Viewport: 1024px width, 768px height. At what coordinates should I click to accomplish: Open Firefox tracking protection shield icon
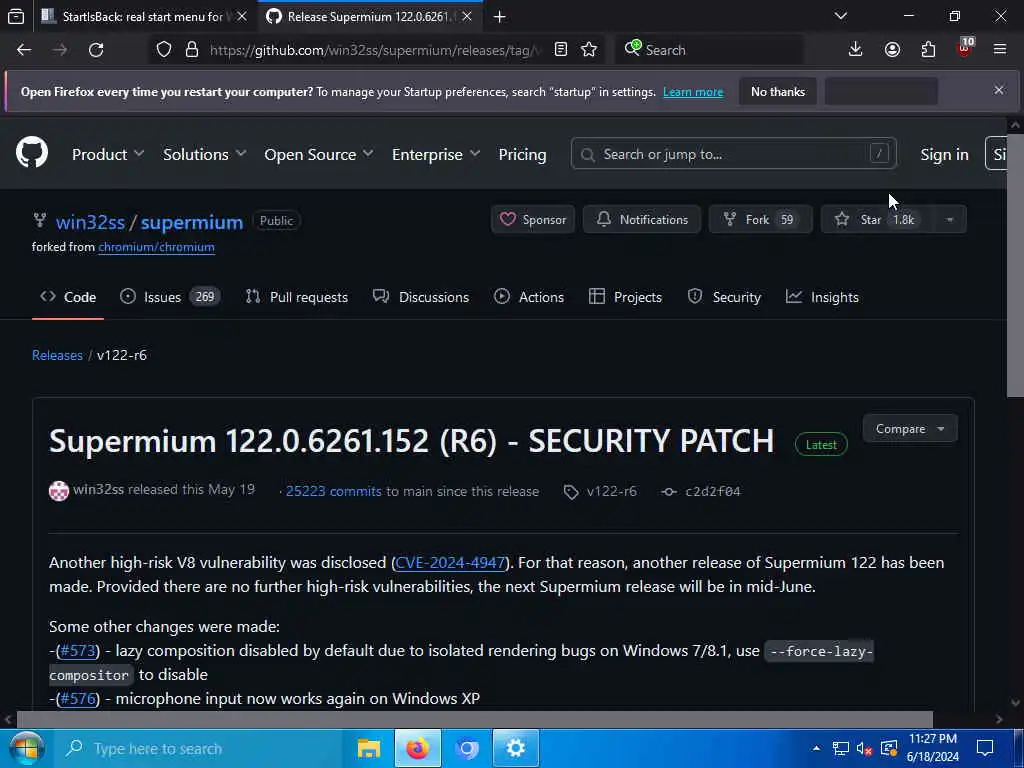point(164,50)
